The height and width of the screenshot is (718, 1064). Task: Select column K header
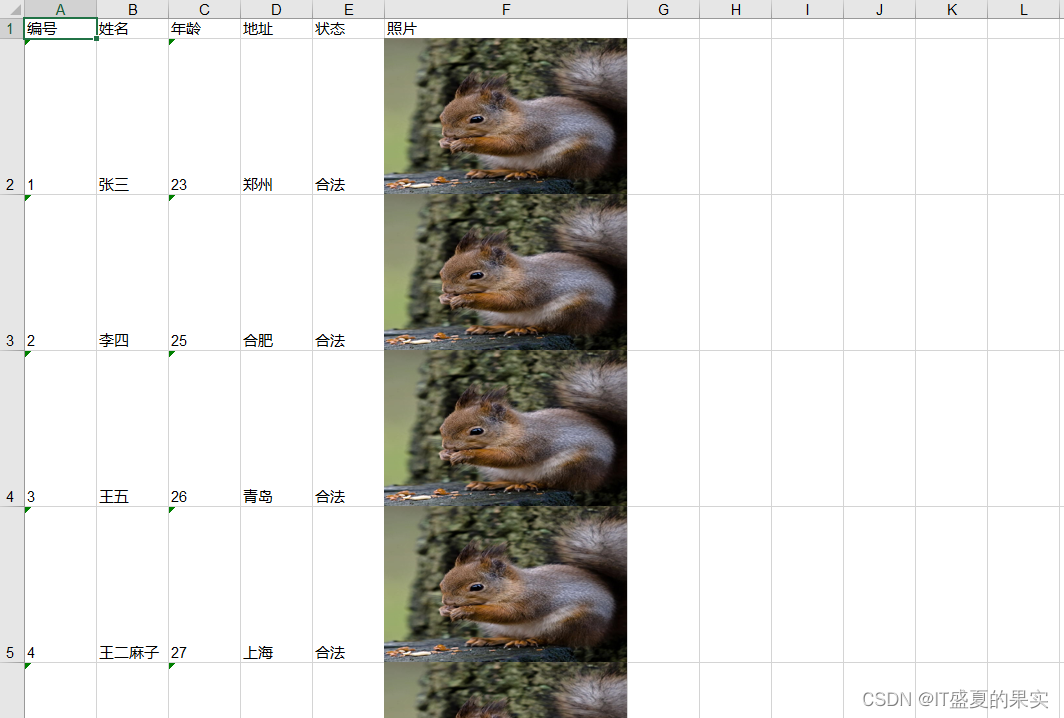click(951, 9)
